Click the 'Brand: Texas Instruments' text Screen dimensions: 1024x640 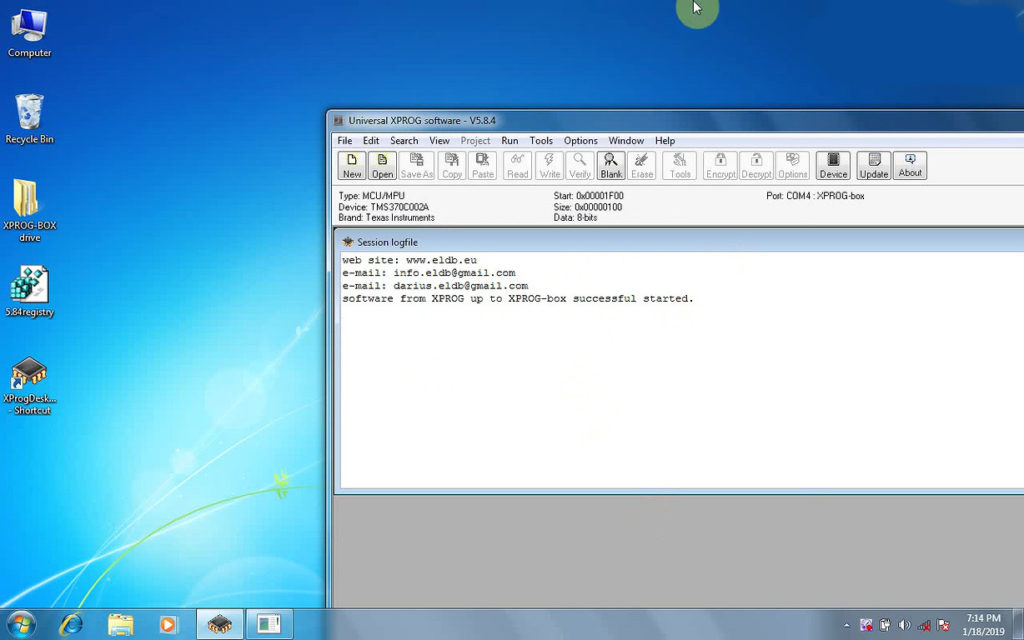387,217
